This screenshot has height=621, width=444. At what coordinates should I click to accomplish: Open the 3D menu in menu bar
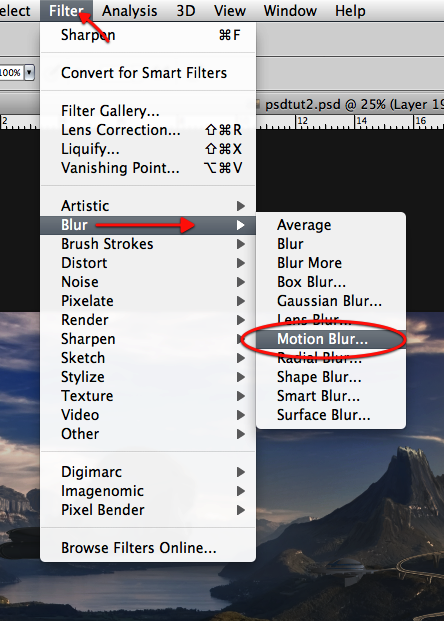tap(186, 11)
